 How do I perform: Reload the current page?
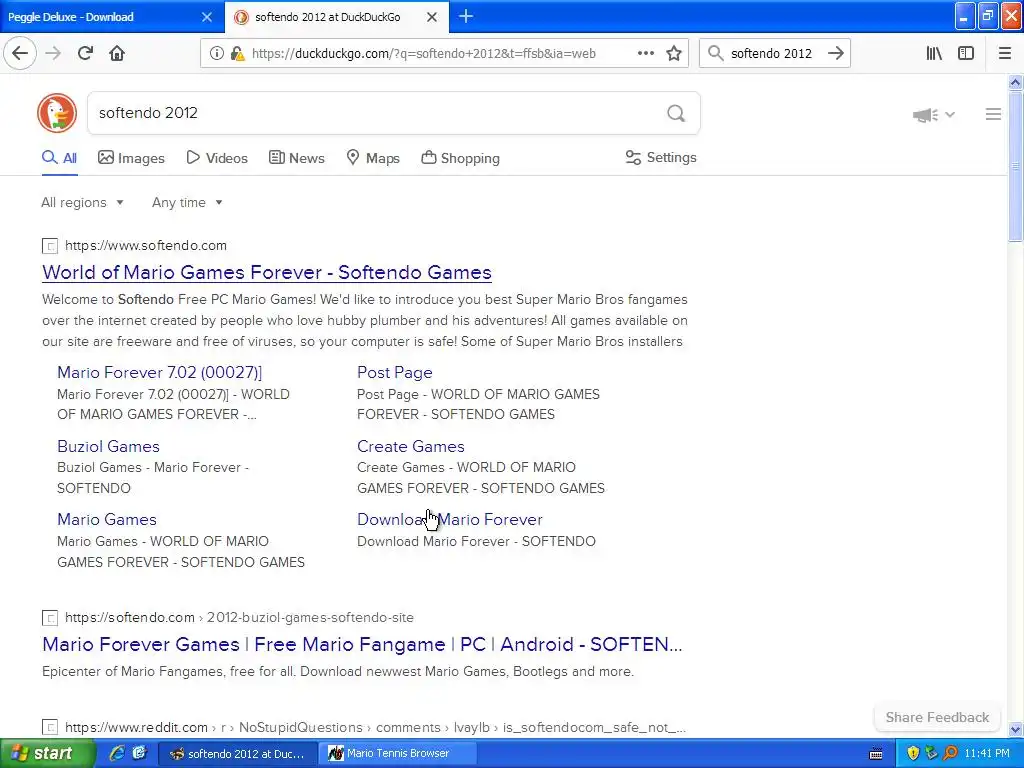coord(85,53)
